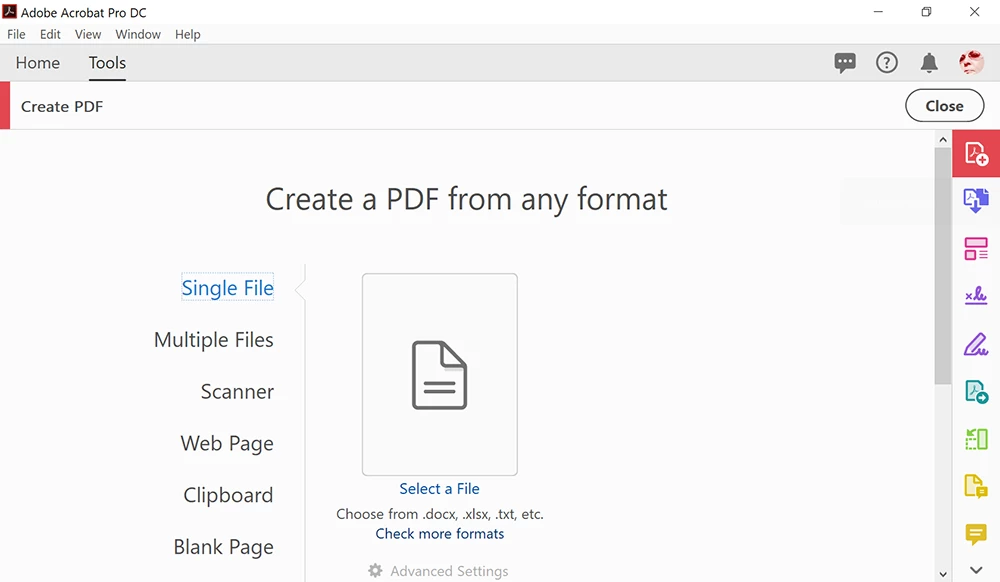1000x582 pixels.
Task: Minimize the Acrobat window
Action: coord(878,11)
